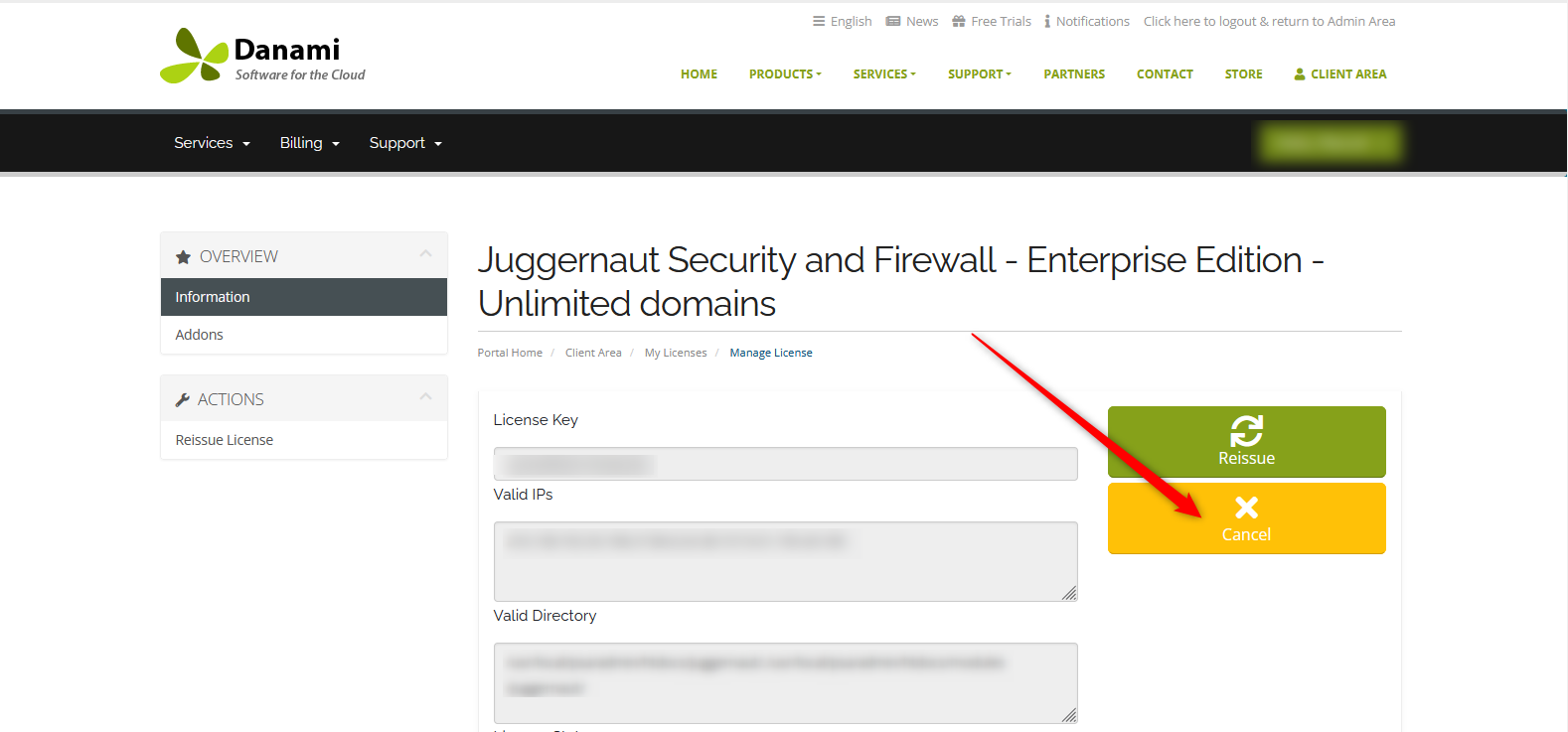The height and width of the screenshot is (732, 1568).
Task: Click the Client Area user icon
Action: [1300, 74]
